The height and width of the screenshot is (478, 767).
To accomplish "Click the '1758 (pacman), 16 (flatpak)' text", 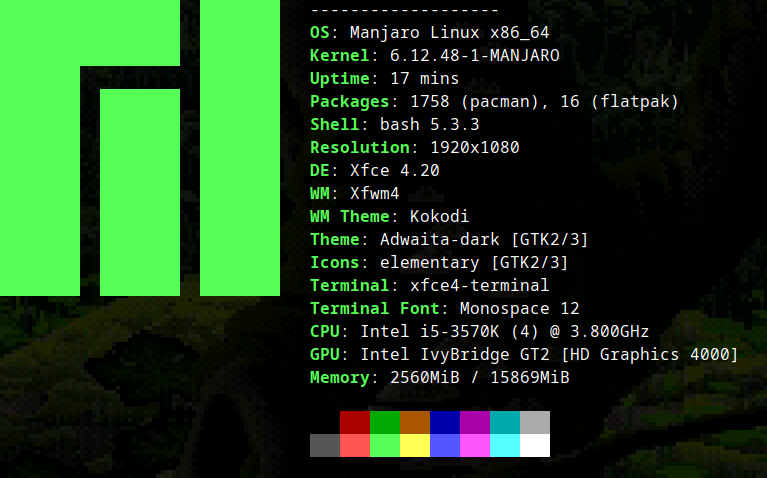I will point(544,102).
